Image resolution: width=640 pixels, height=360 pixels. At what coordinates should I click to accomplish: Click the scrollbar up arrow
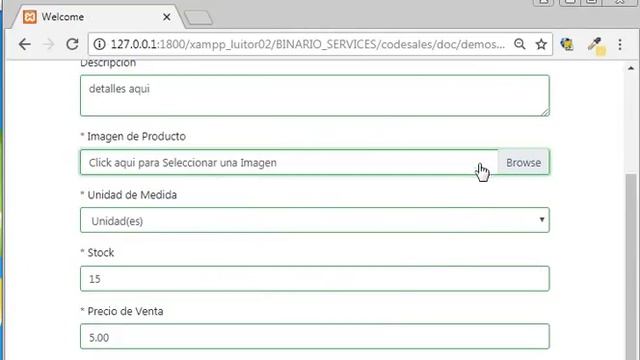pyautogui.click(x=631, y=69)
